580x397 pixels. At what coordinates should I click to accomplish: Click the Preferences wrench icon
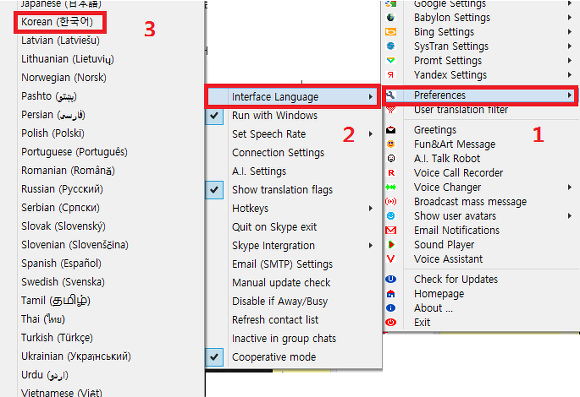point(391,95)
